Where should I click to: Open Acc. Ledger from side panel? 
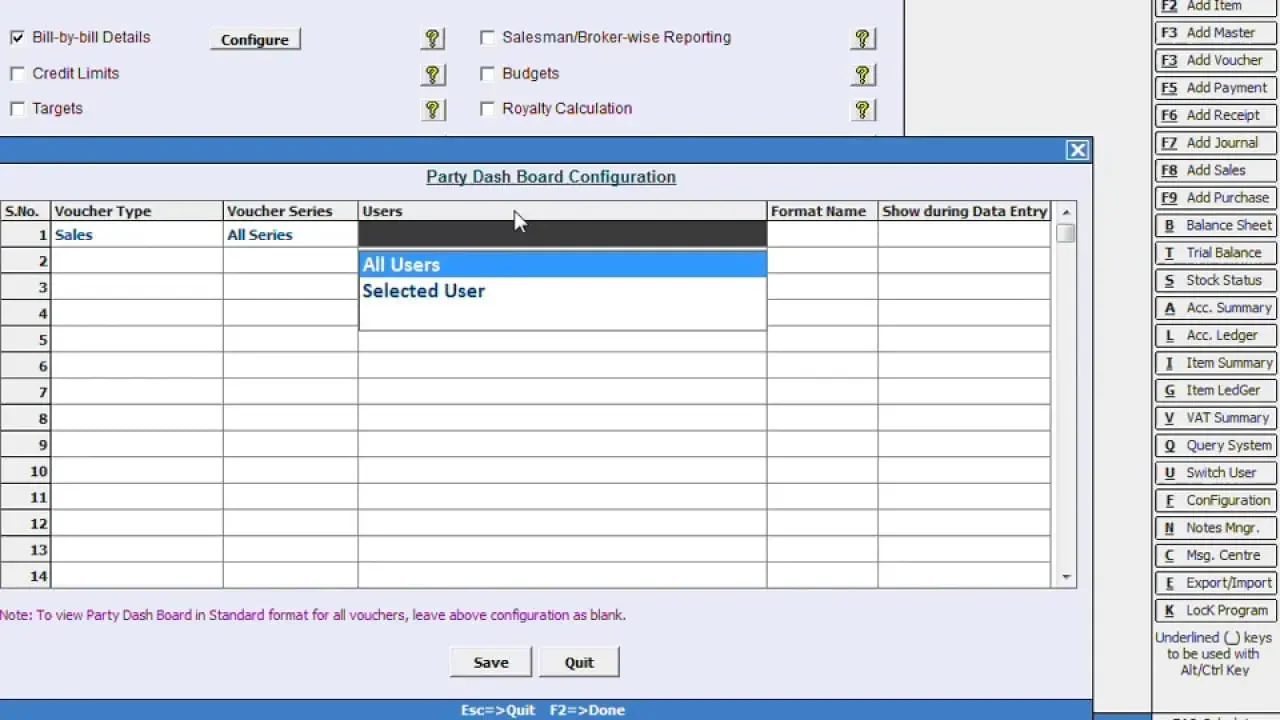tap(1215, 335)
